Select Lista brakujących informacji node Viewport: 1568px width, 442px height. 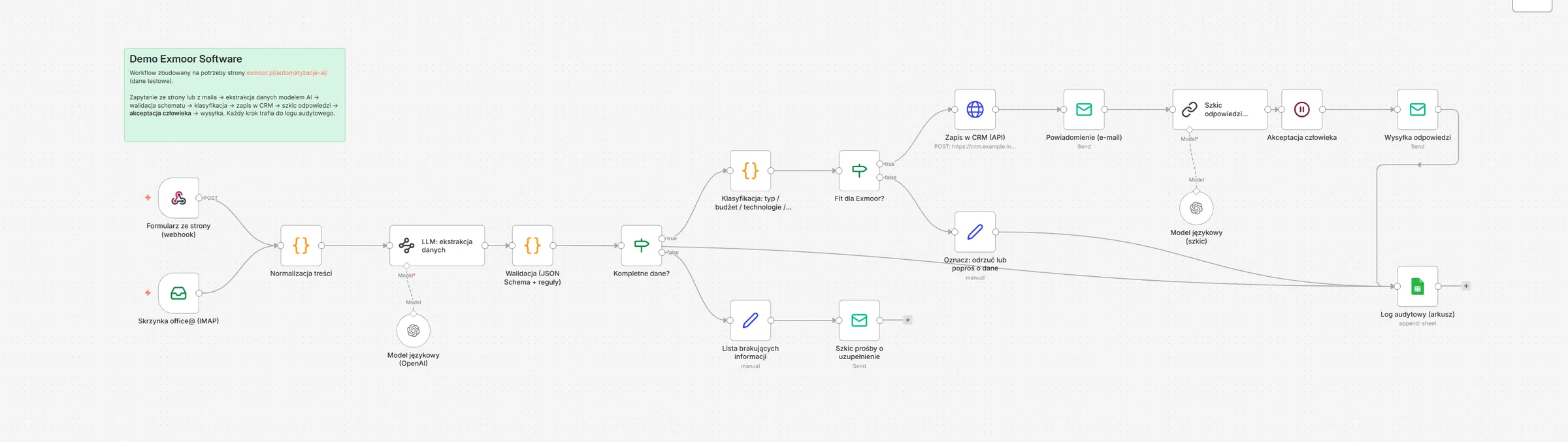point(750,320)
